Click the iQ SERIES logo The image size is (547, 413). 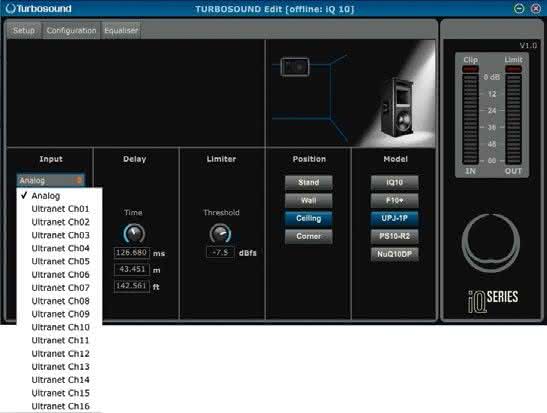click(x=493, y=301)
